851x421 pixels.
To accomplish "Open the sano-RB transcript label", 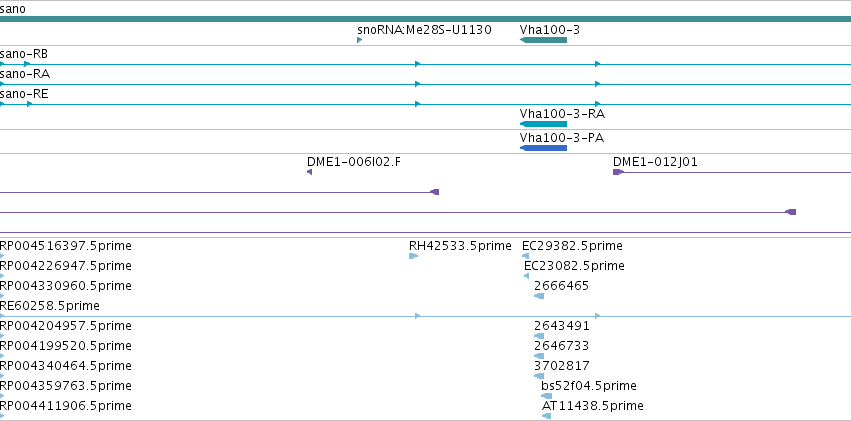I will point(24,54).
